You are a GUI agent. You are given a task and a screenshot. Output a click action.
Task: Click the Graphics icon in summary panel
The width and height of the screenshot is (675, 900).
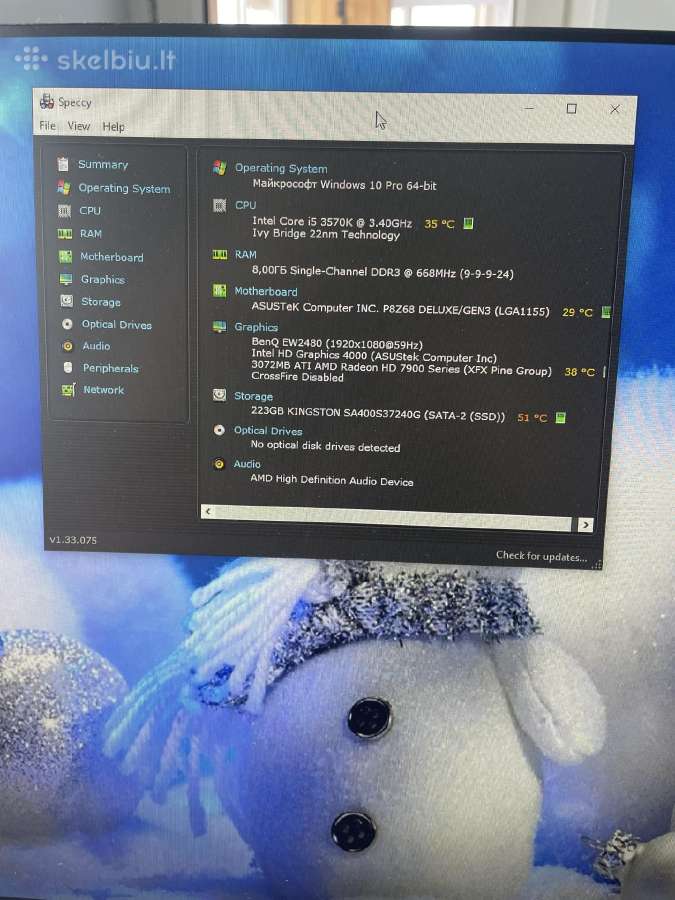click(219, 327)
